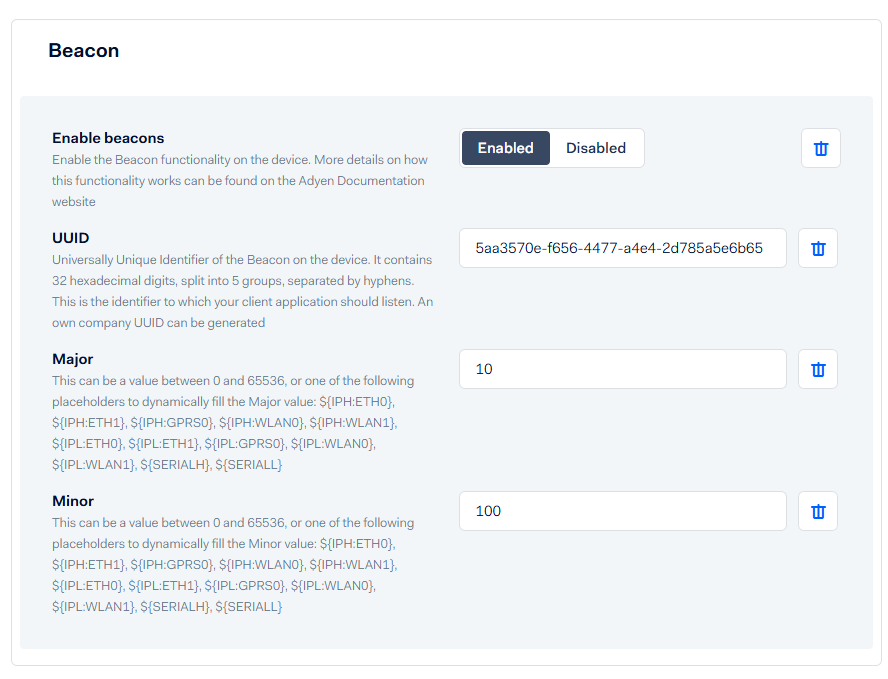Image resolution: width=888 pixels, height=679 pixels.
Task: Click the Major label
Action: [72, 359]
